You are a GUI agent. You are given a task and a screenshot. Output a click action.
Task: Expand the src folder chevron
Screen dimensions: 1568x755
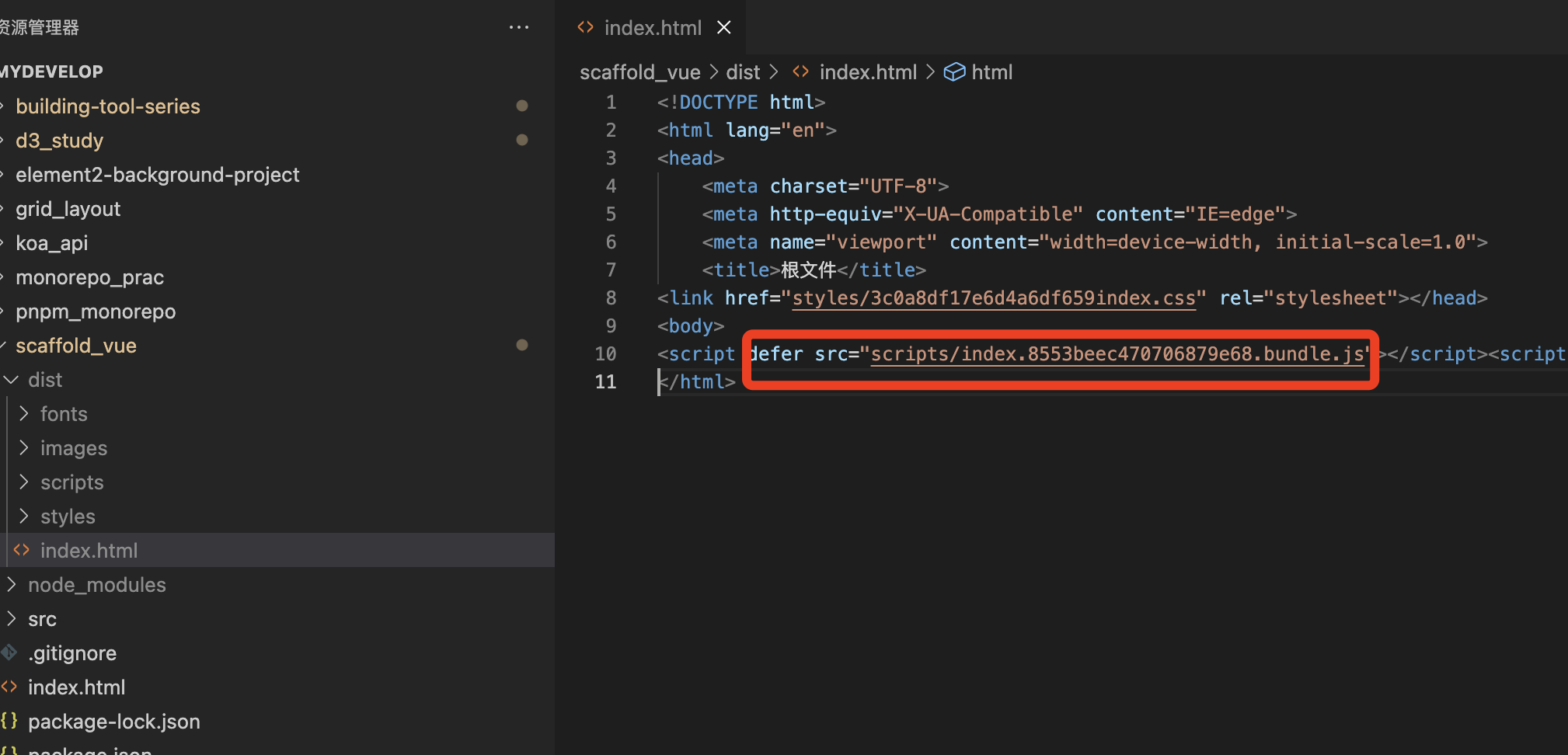(x=12, y=619)
